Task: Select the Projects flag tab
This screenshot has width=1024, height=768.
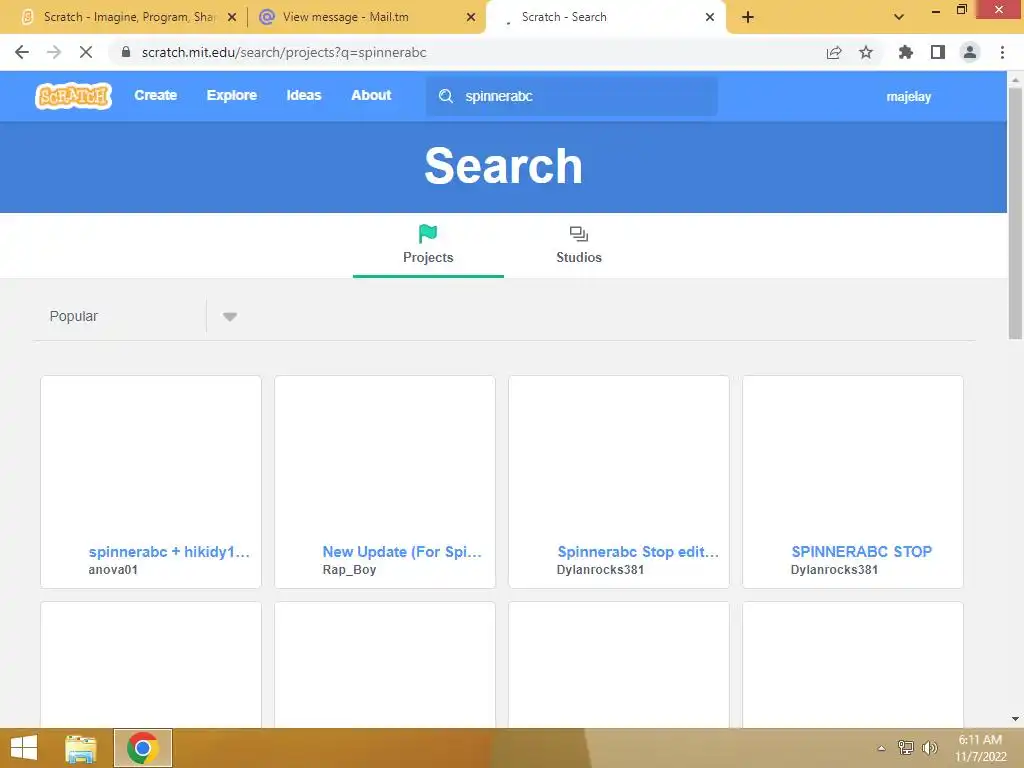Action: tap(428, 245)
